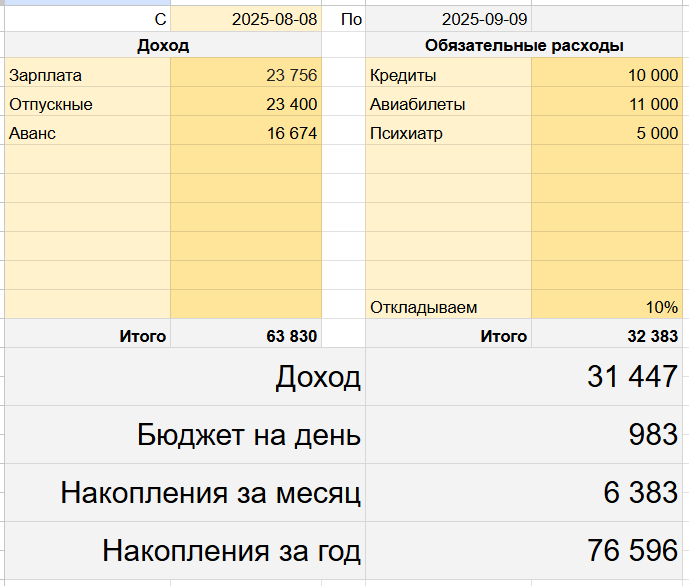
Task: Select net income value 31 447
Action: coord(524,376)
